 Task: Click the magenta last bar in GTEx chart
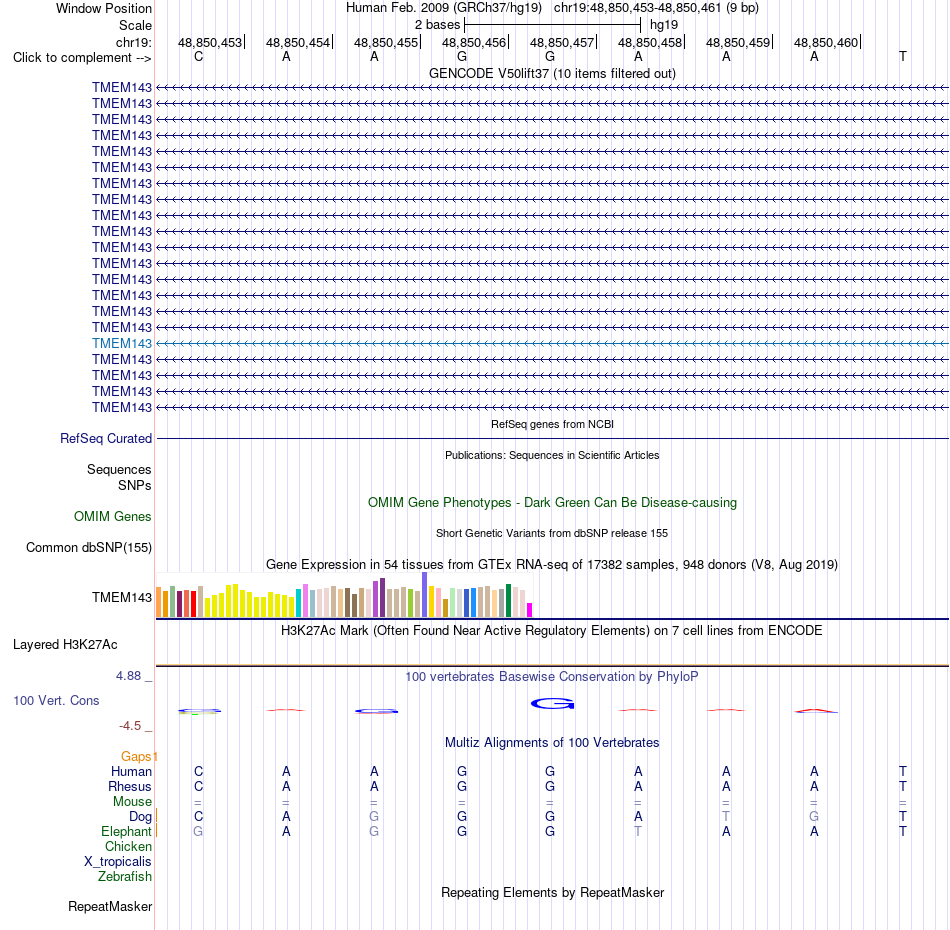530,610
